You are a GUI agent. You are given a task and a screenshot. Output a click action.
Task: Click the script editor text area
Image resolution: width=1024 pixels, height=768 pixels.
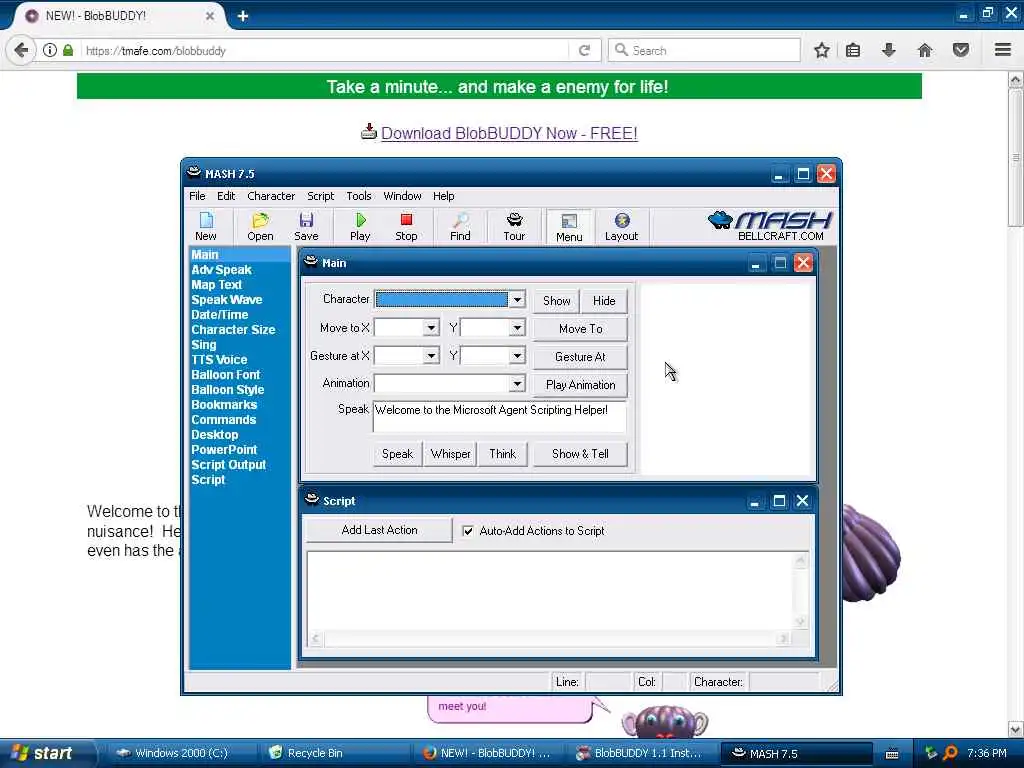(x=552, y=591)
